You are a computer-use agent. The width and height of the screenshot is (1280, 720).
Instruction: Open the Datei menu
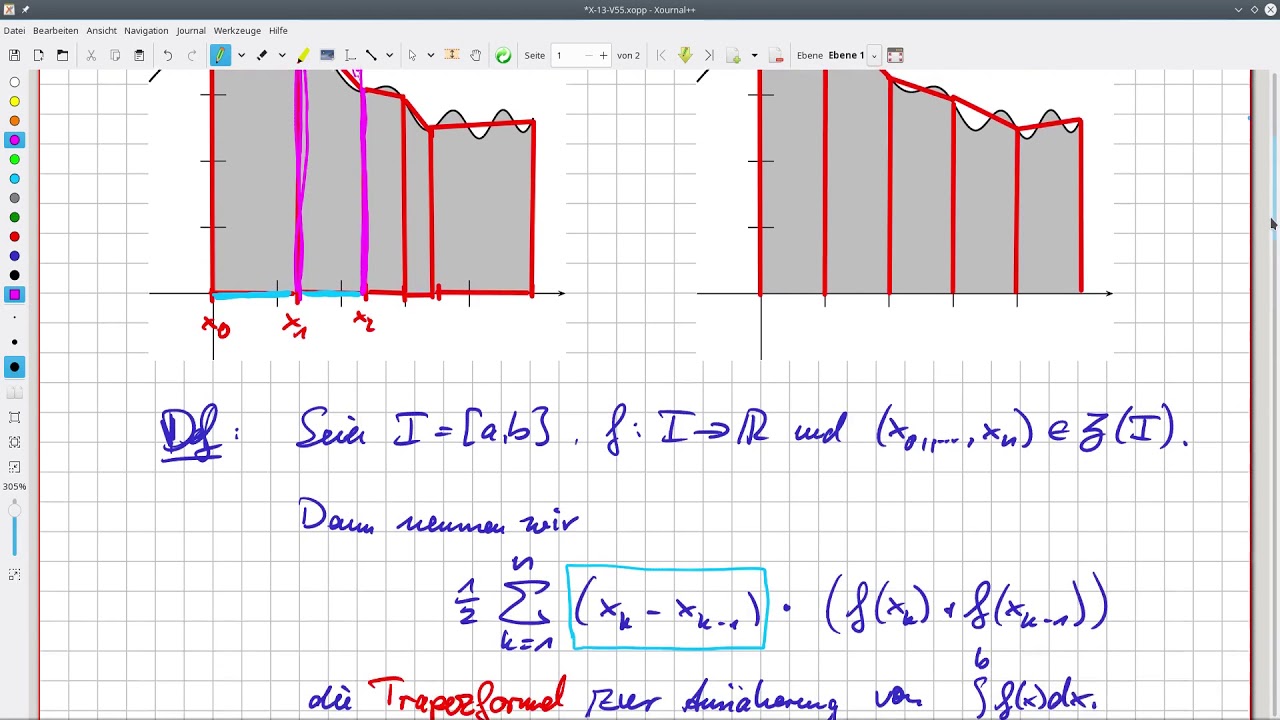pos(14,31)
